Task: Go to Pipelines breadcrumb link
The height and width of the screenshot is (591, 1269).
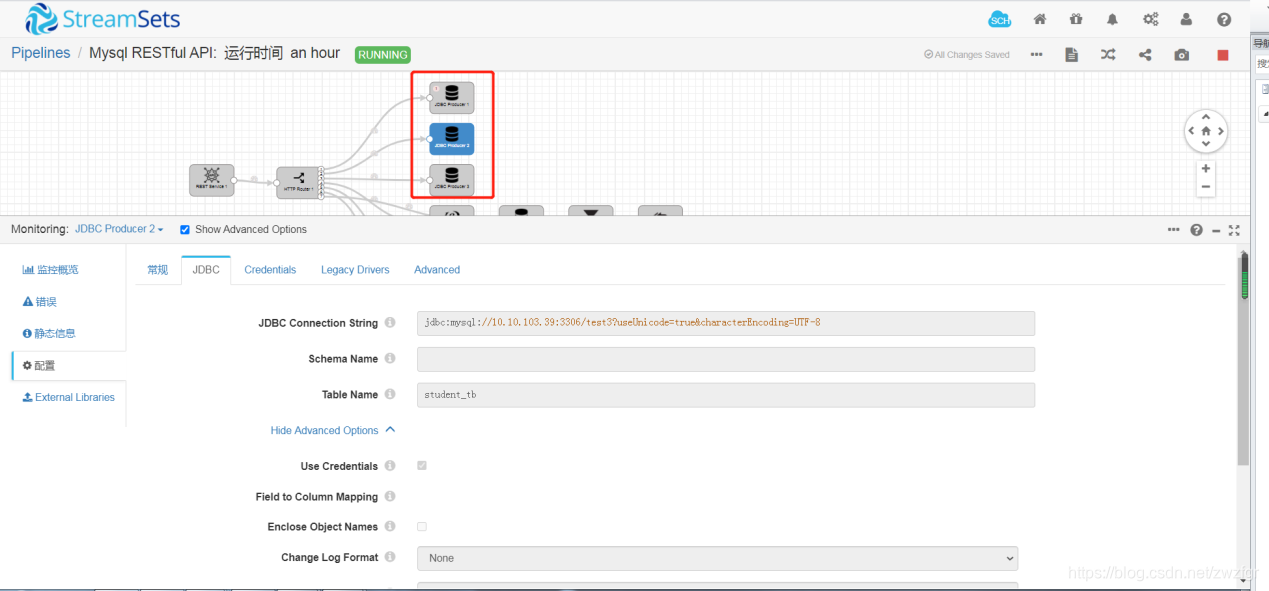Action: (x=41, y=53)
